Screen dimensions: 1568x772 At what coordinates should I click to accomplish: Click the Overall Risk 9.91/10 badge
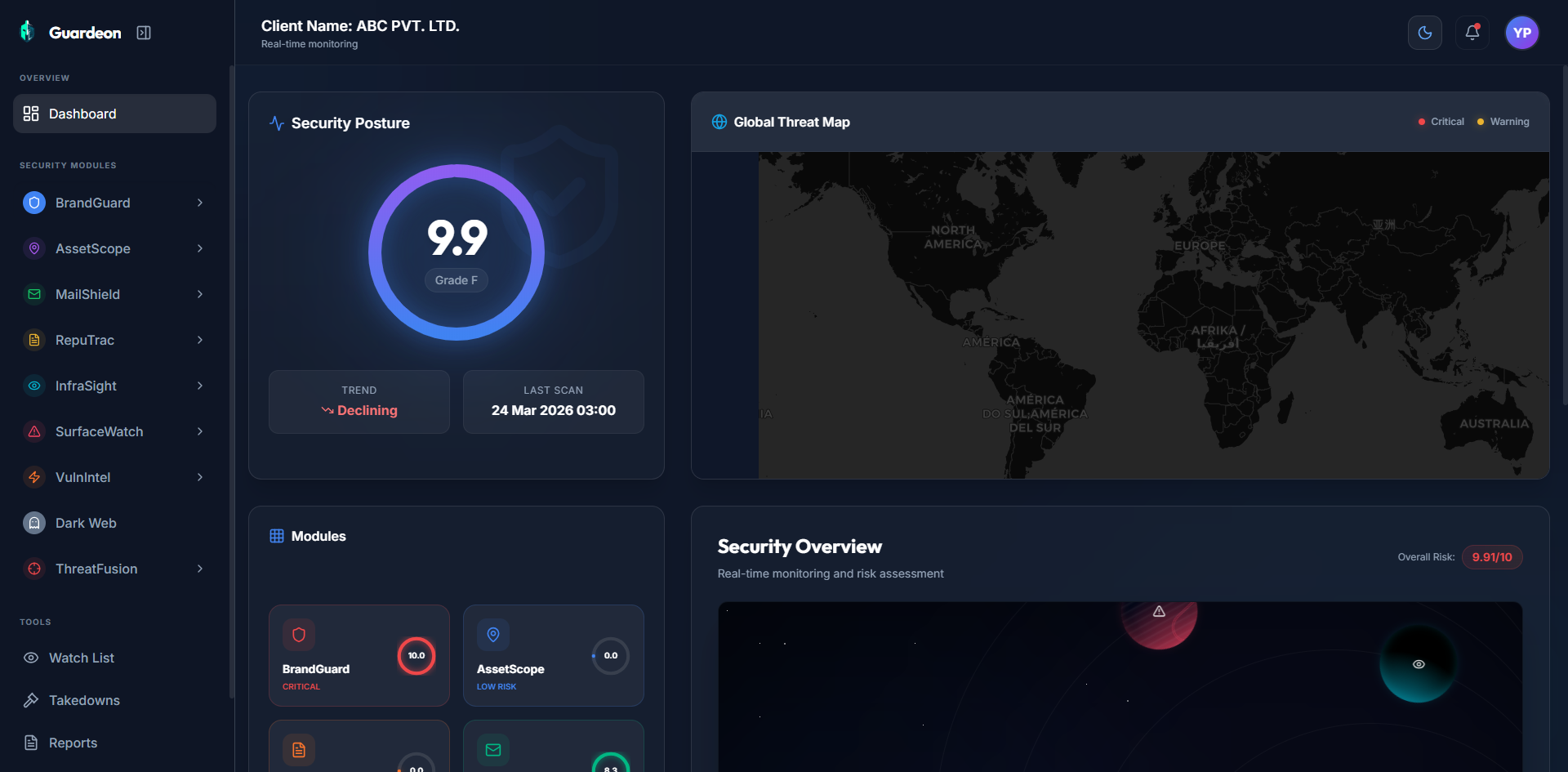click(x=1492, y=557)
